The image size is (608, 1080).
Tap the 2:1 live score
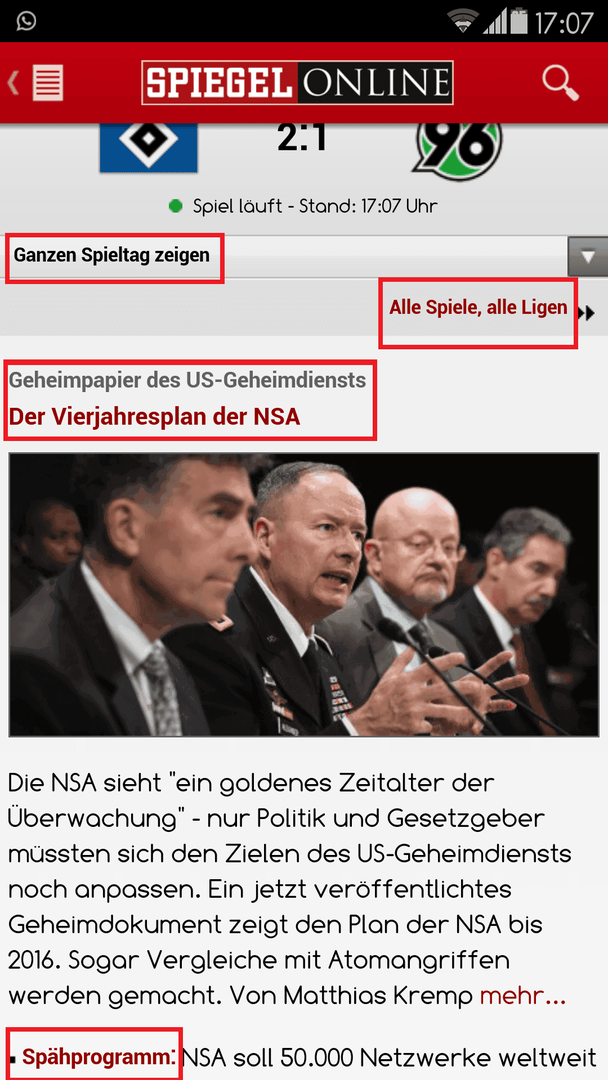[302, 138]
